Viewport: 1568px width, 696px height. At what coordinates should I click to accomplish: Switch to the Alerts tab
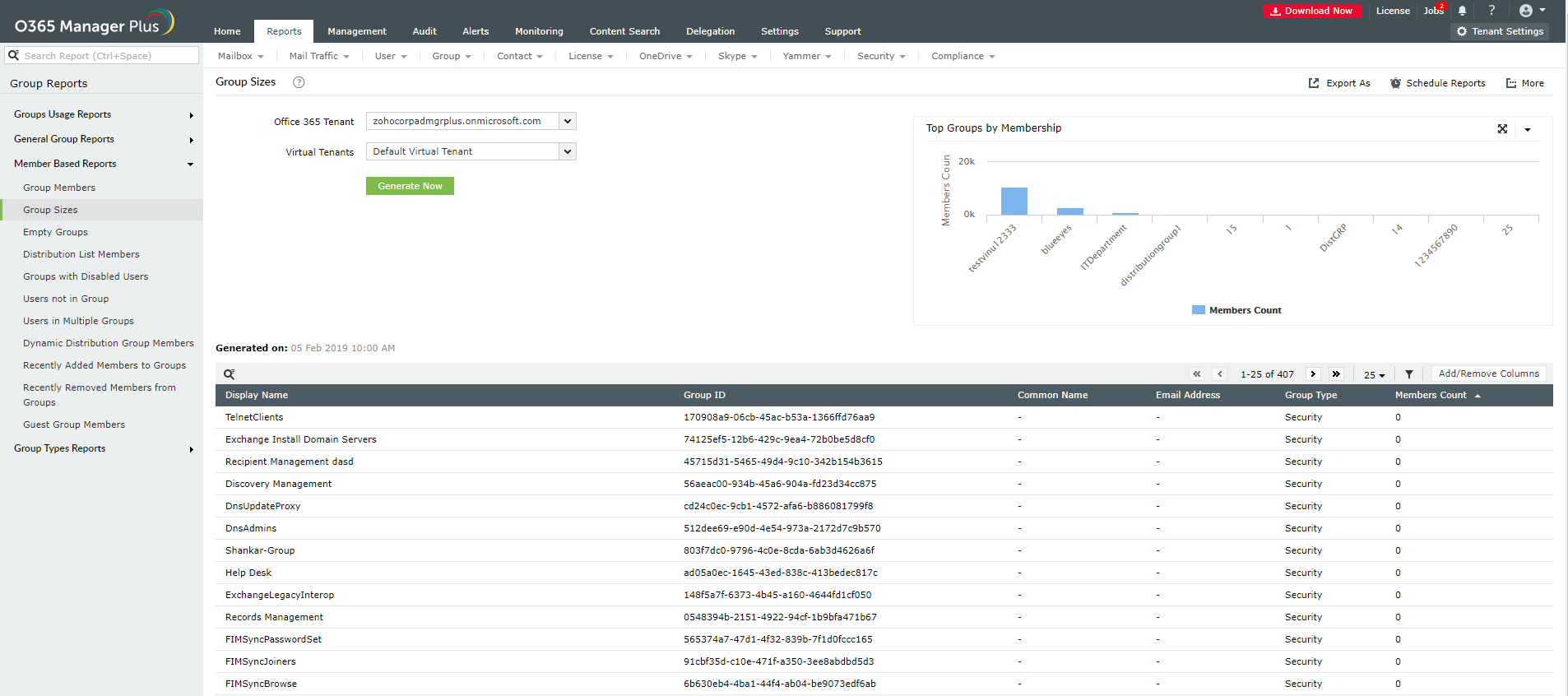tap(476, 31)
